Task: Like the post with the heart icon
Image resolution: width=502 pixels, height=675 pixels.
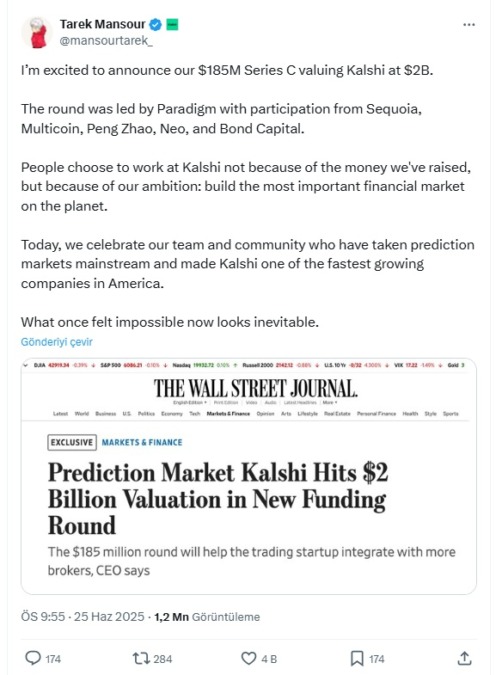Action: 248,658
